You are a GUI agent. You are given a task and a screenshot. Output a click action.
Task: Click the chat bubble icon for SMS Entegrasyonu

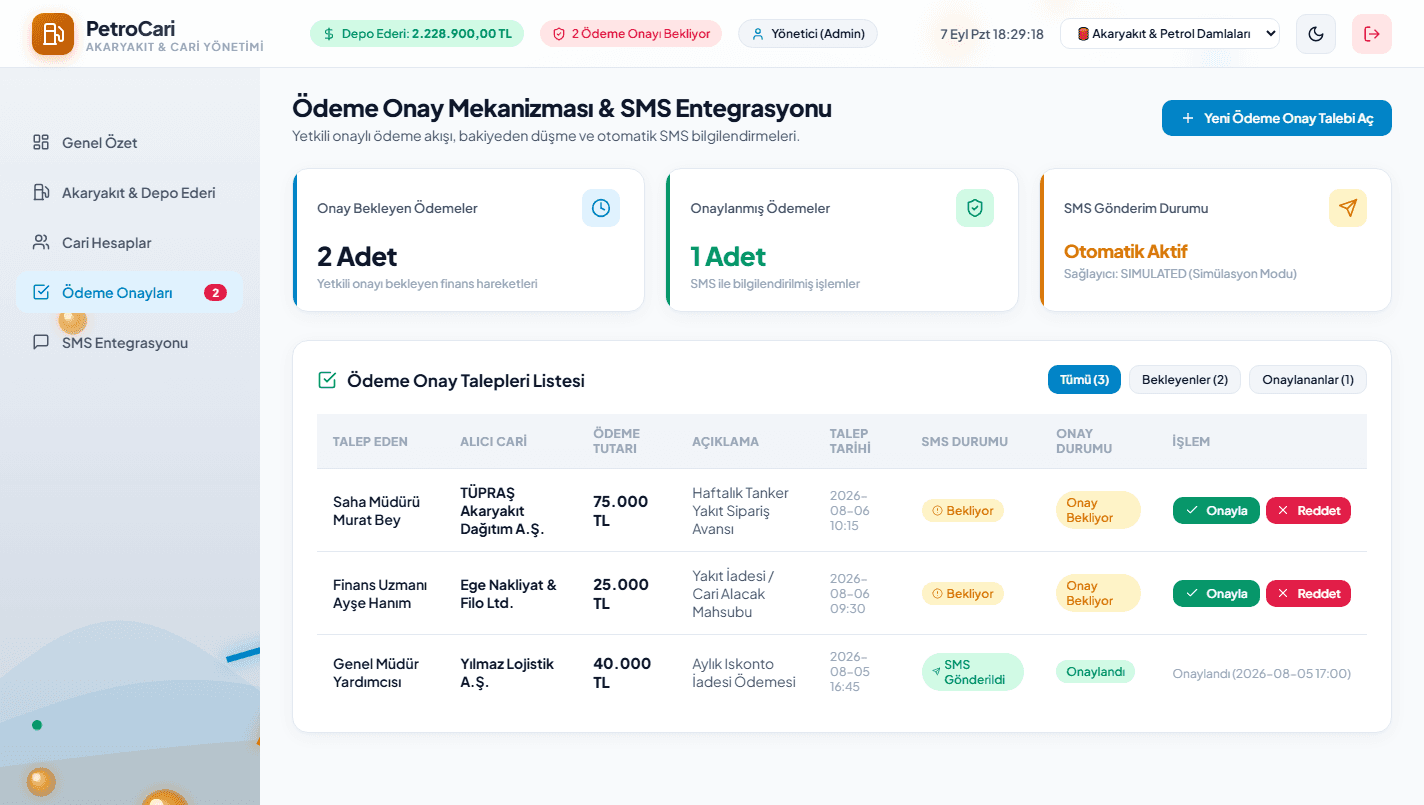click(41, 342)
